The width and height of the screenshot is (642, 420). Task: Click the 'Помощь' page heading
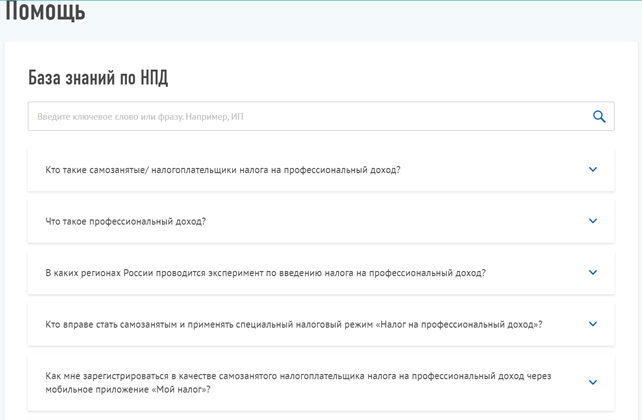pos(46,12)
